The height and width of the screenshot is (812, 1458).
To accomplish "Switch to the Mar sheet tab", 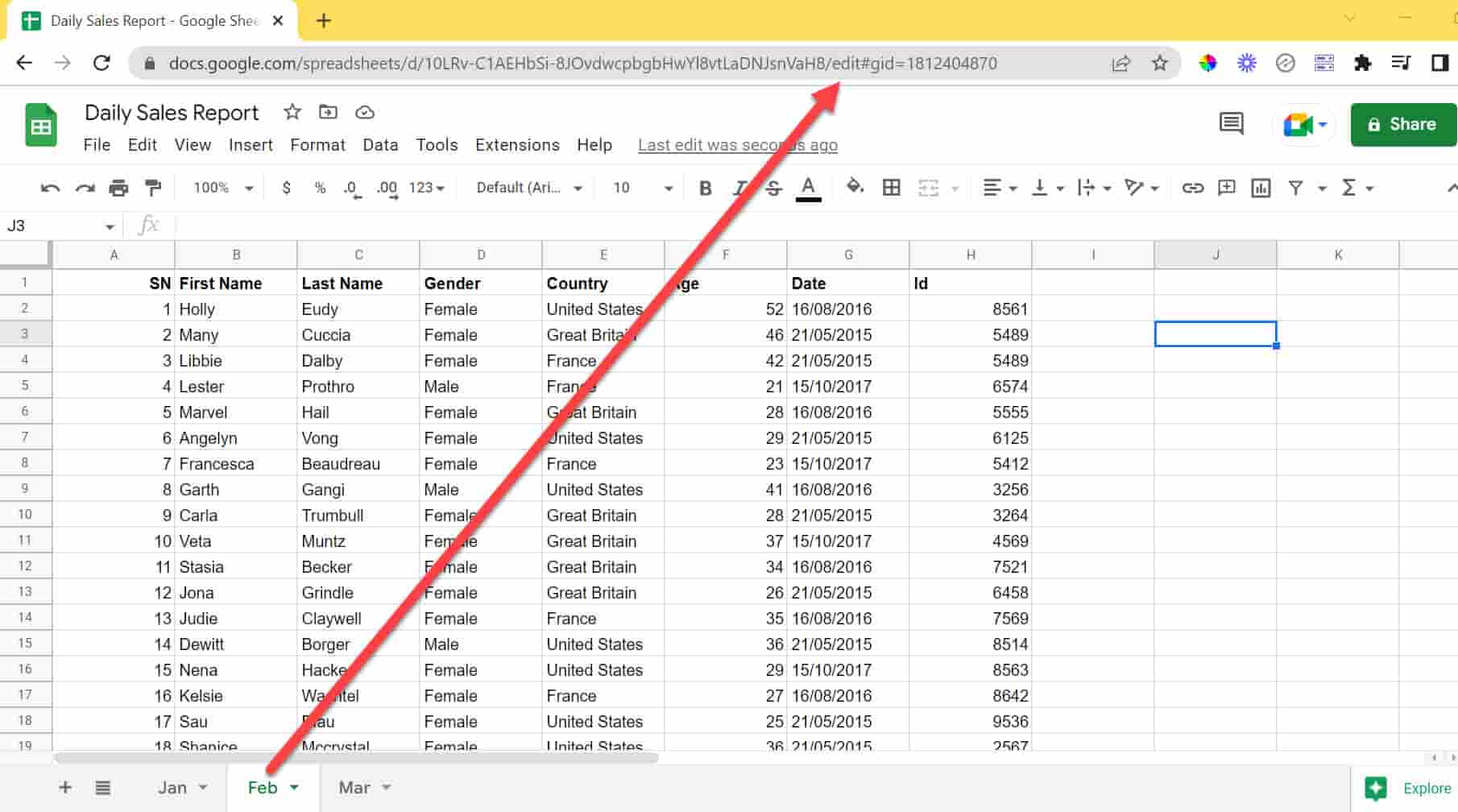I will click(354, 788).
